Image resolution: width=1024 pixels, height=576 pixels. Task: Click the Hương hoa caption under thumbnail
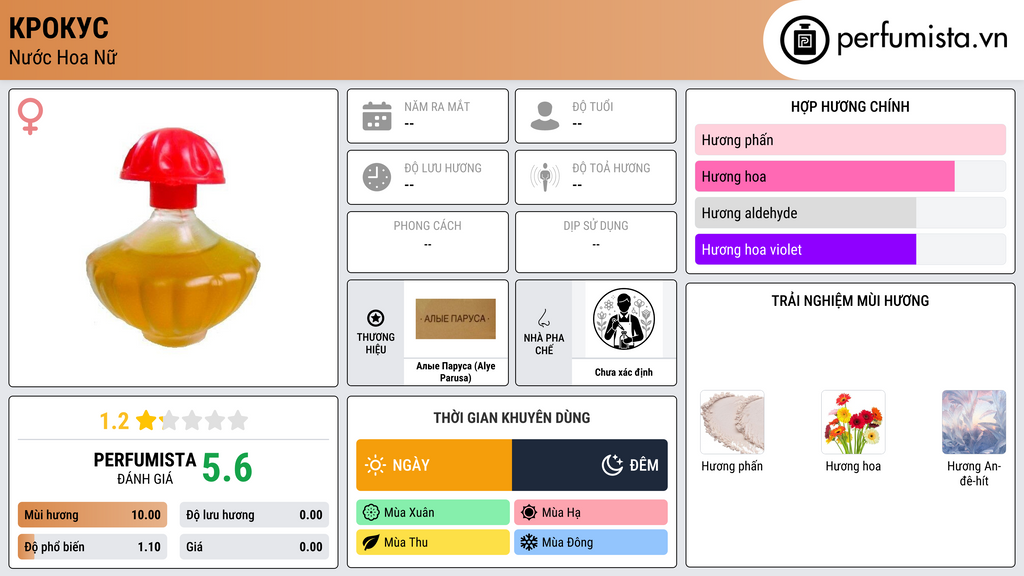tap(853, 466)
